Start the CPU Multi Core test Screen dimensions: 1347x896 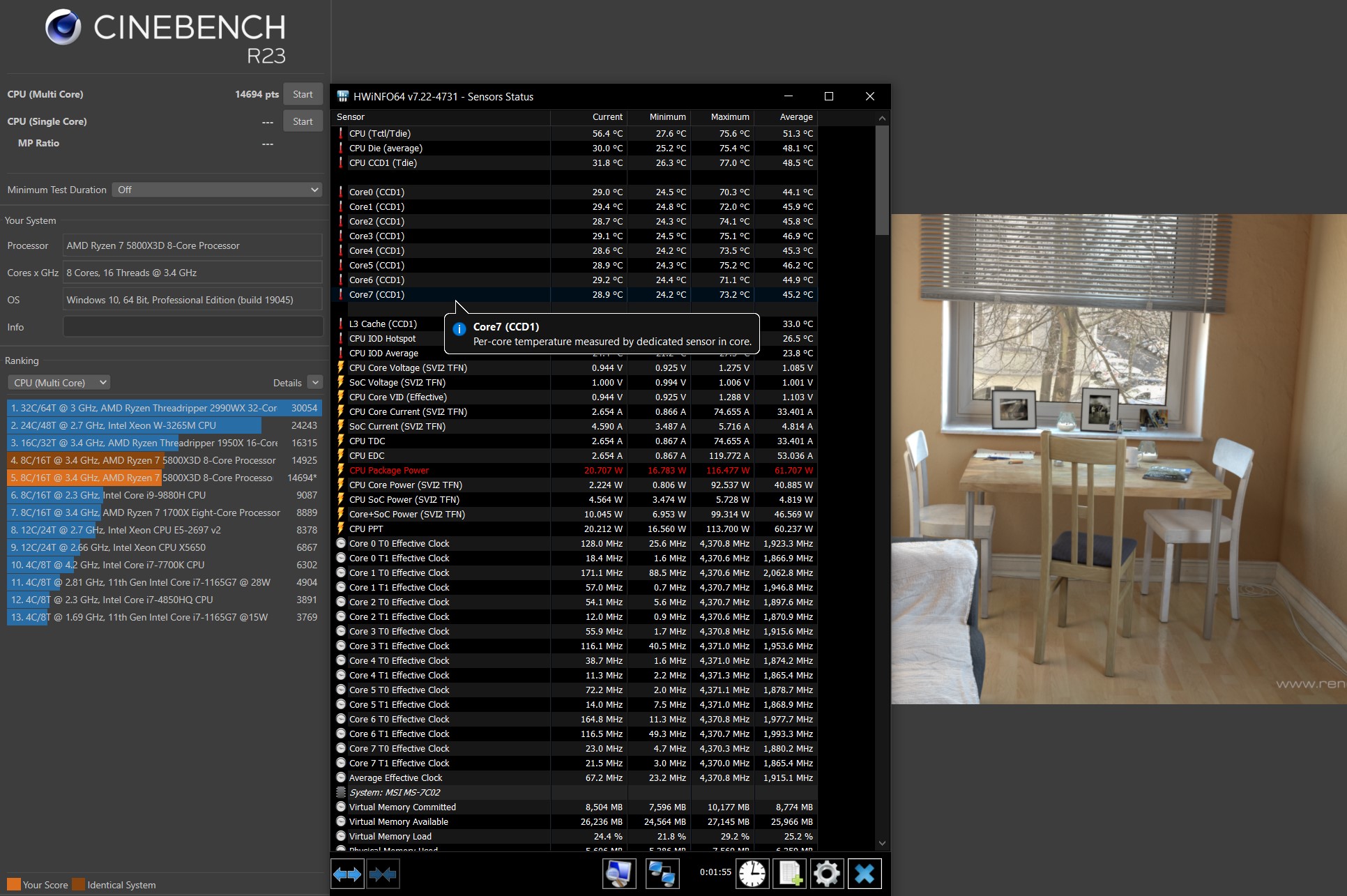(x=303, y=94)
